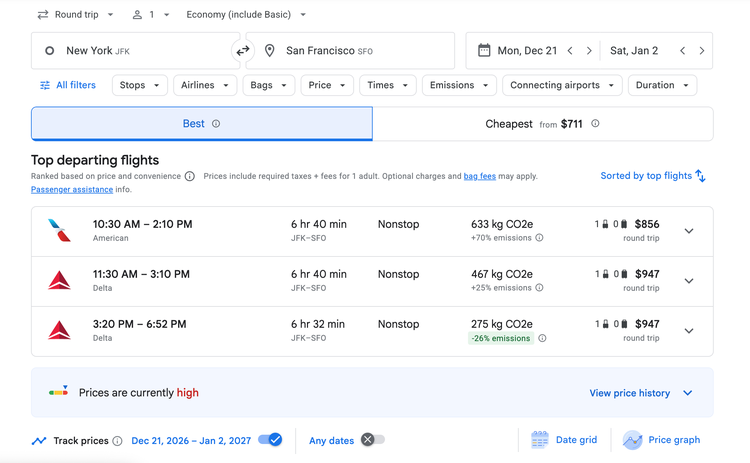Switch to the Cheapest tab
This screenshot has width=750, height=463.
(542, 124)
